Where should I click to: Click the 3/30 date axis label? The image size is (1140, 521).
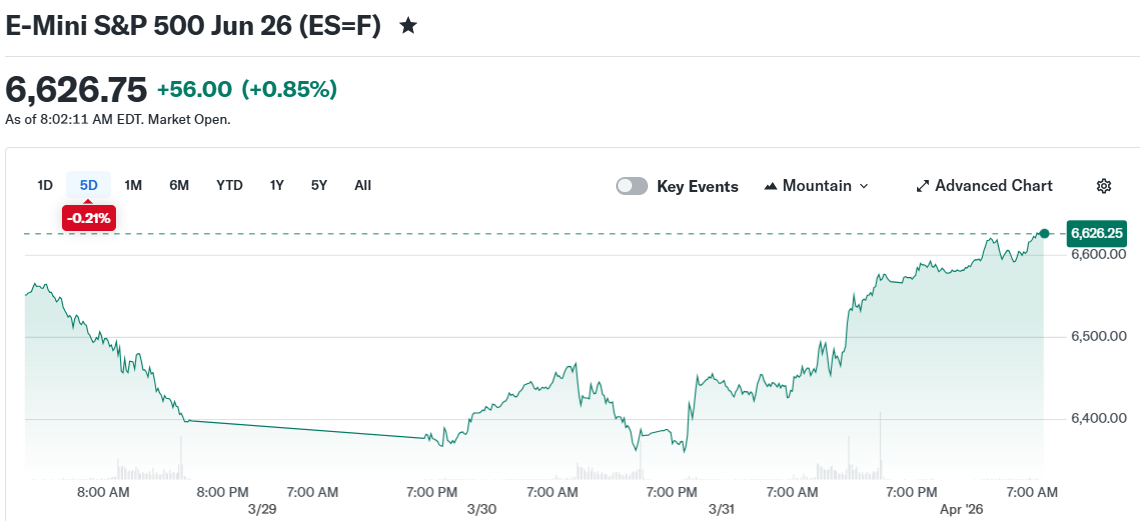481,509
